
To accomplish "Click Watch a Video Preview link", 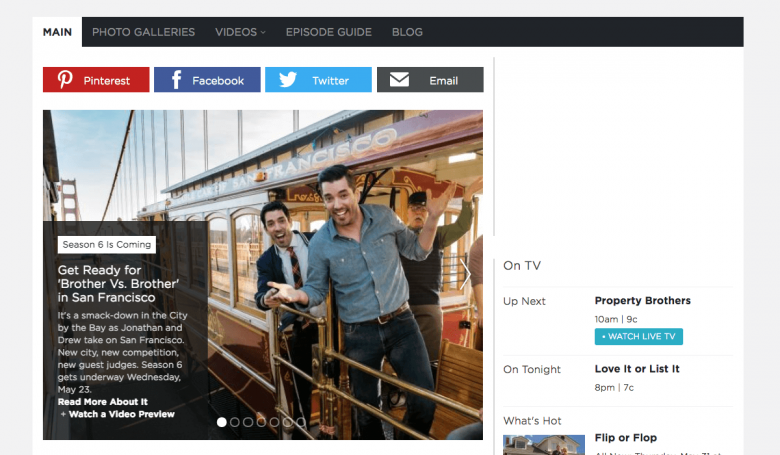I will click(x=118, y=414).
